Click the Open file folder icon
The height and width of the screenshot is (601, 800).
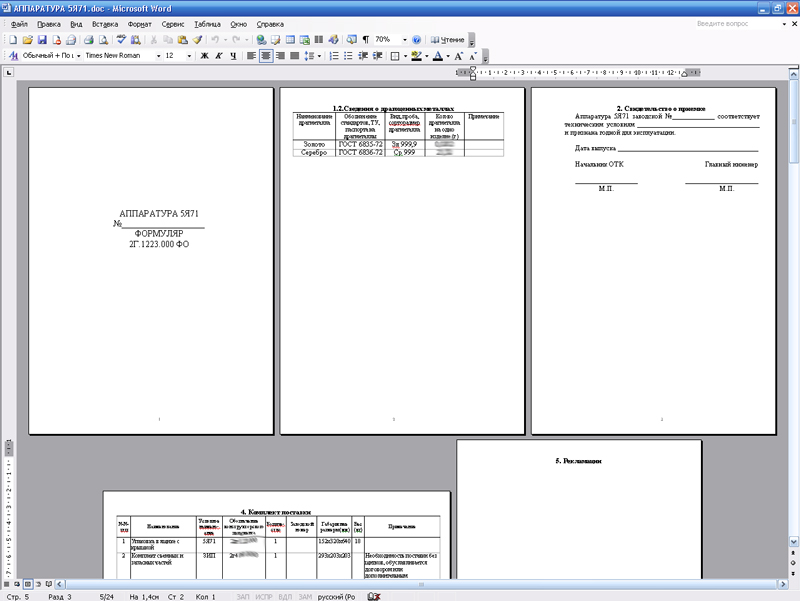click(x=28, y=39)
